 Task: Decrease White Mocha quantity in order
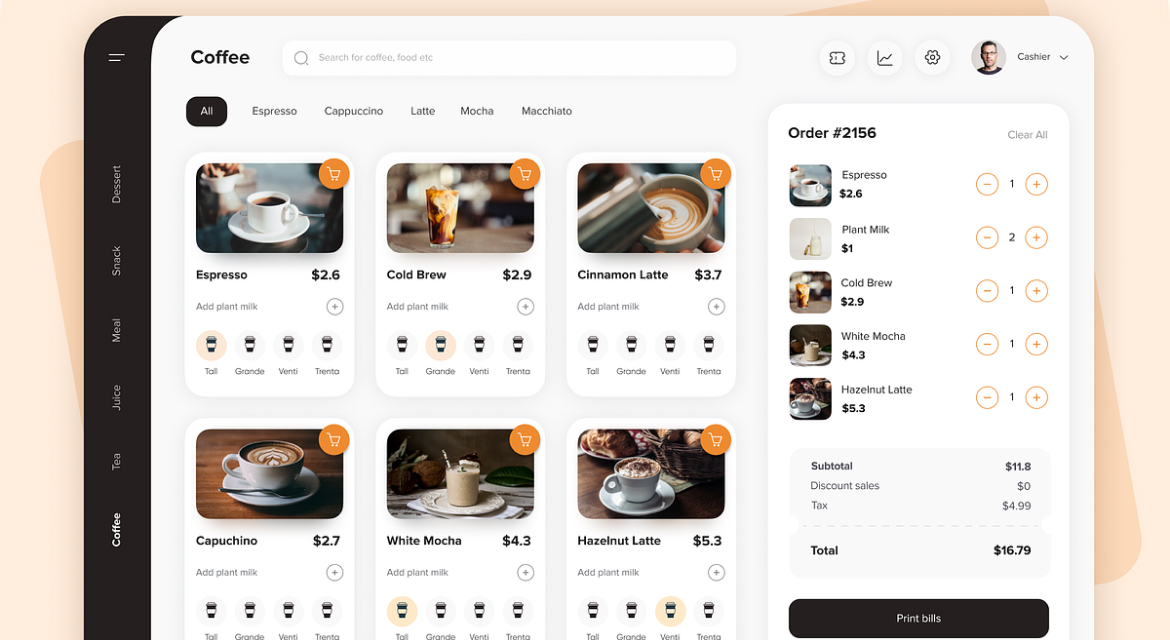pyautogui.click(x=987, y=344)
